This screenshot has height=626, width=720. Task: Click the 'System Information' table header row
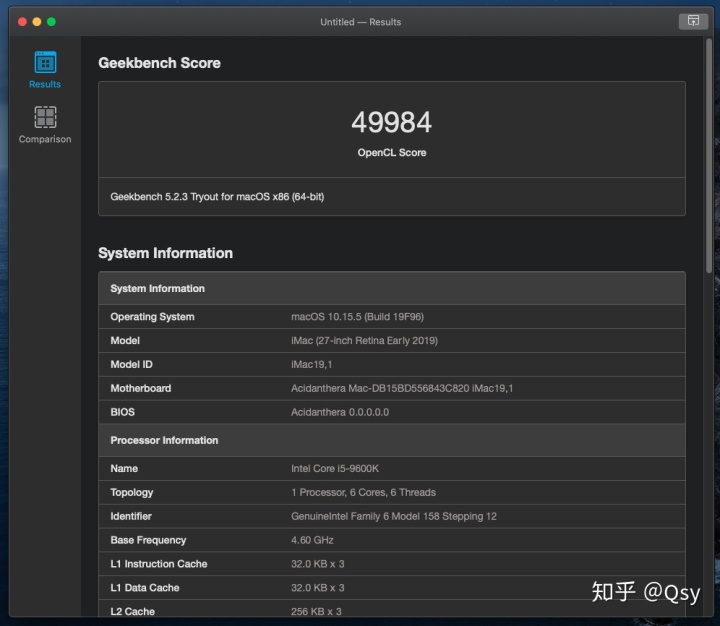pyautogui.click(x=392, y=288)
